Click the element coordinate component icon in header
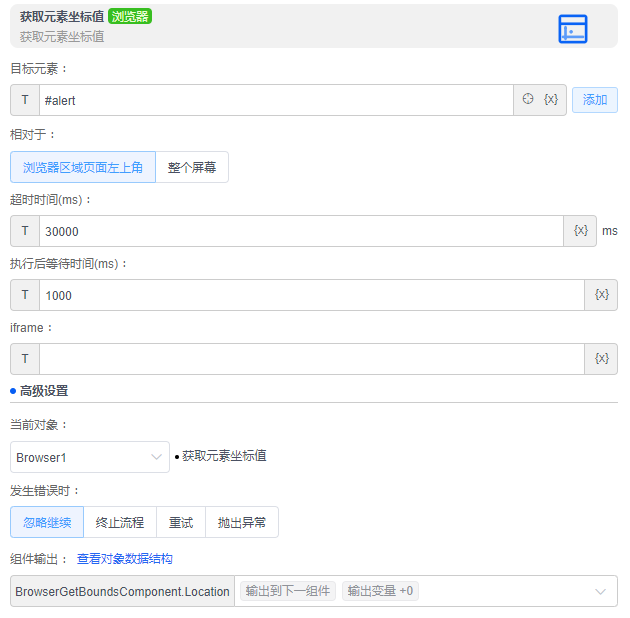 [573, 29]
